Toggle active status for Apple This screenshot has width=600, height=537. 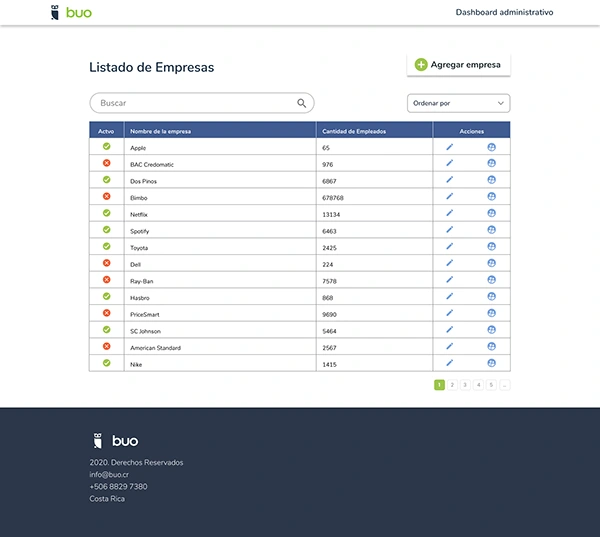point(107,146)
